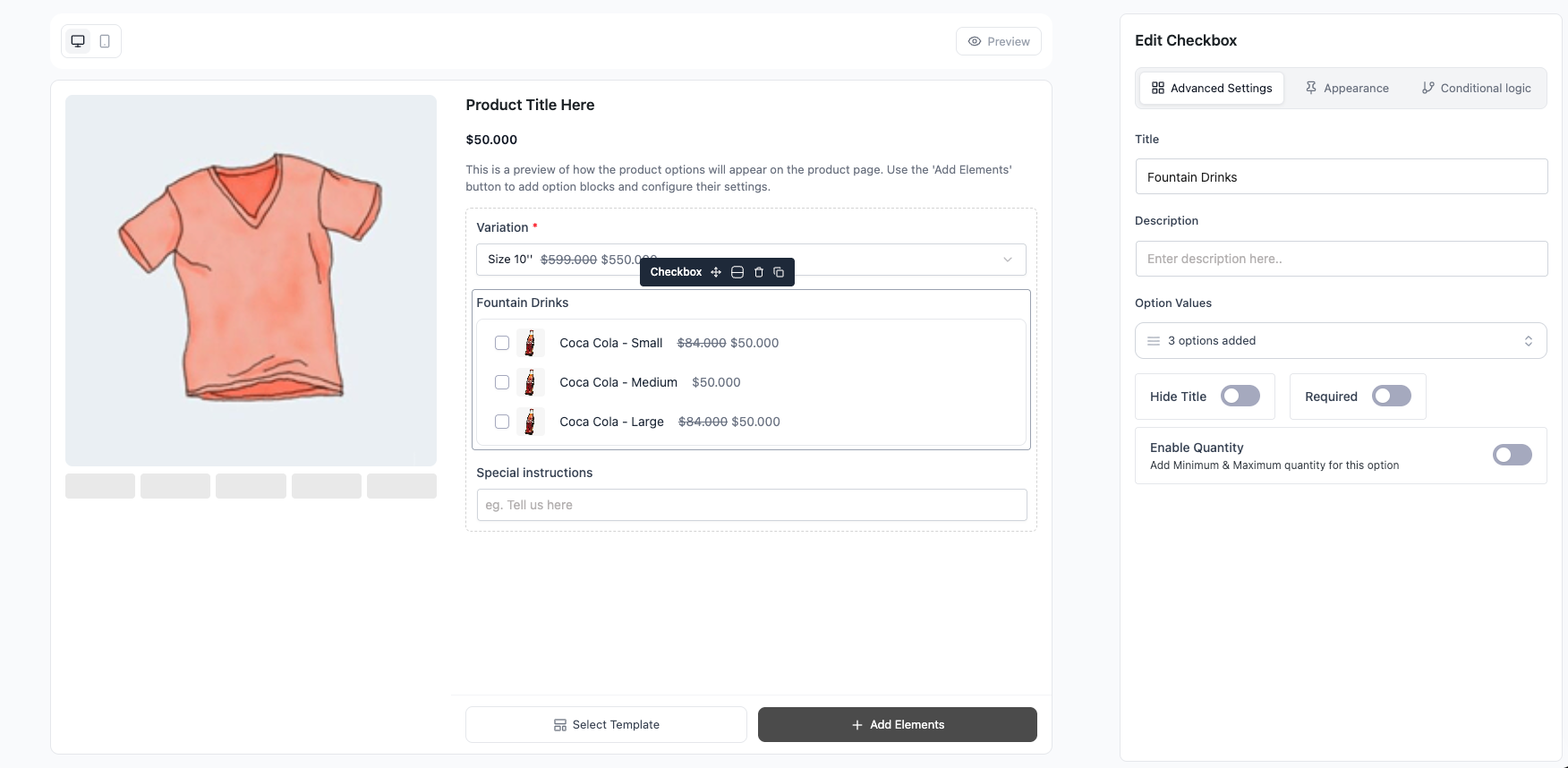This screenshot has height=768, width=1568.
Task: Check the Coca Cola - Small checkbox
Action: (502, 343)
